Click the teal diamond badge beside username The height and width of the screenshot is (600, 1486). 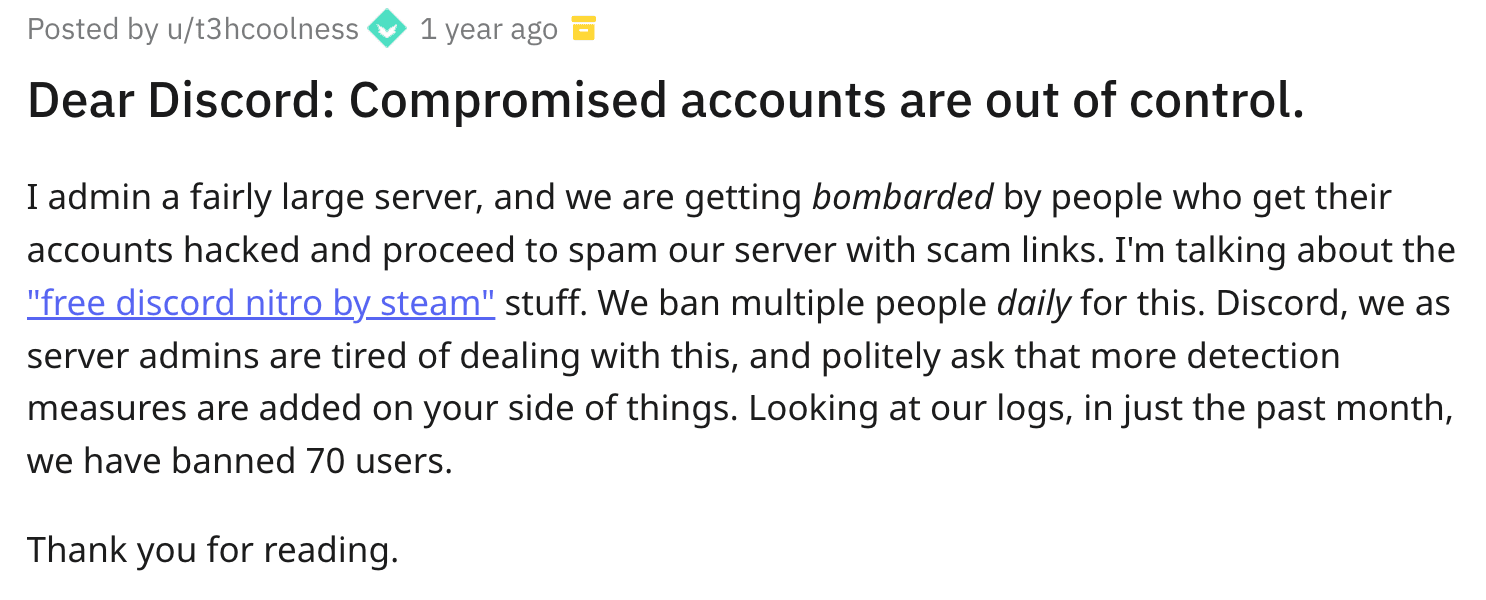[387, 30]
